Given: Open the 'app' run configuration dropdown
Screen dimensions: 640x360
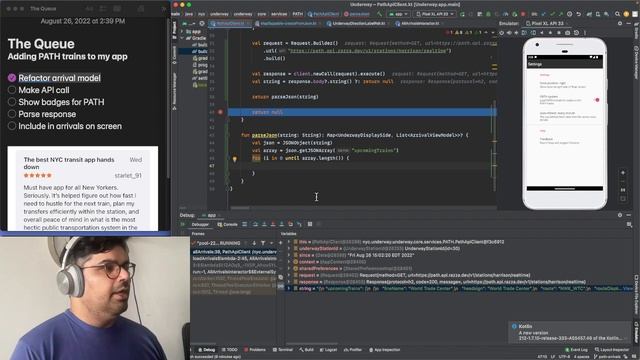Looking at the screenshot, I should 398,14.
